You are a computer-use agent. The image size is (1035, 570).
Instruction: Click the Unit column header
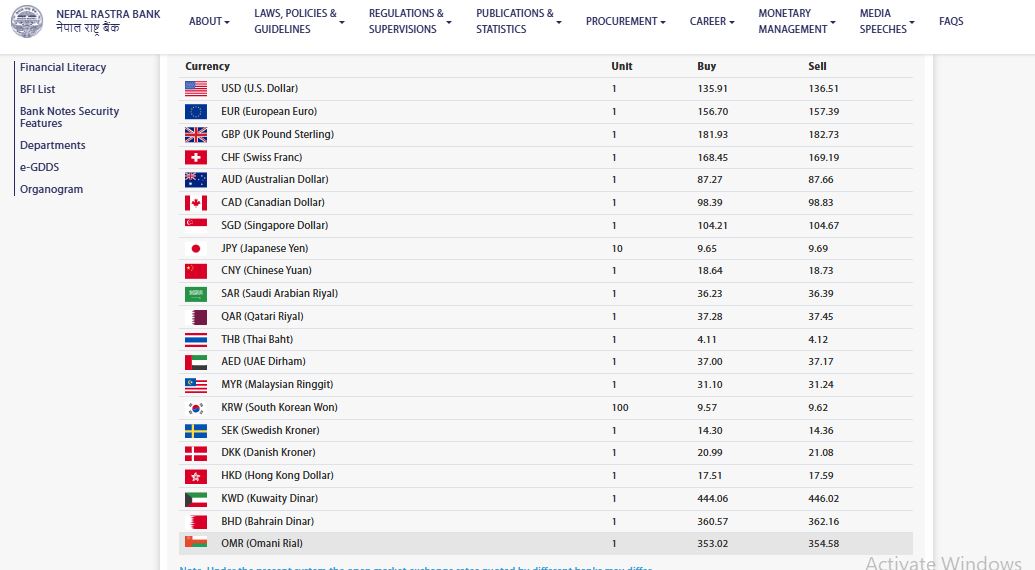click(x=622, y=66)
